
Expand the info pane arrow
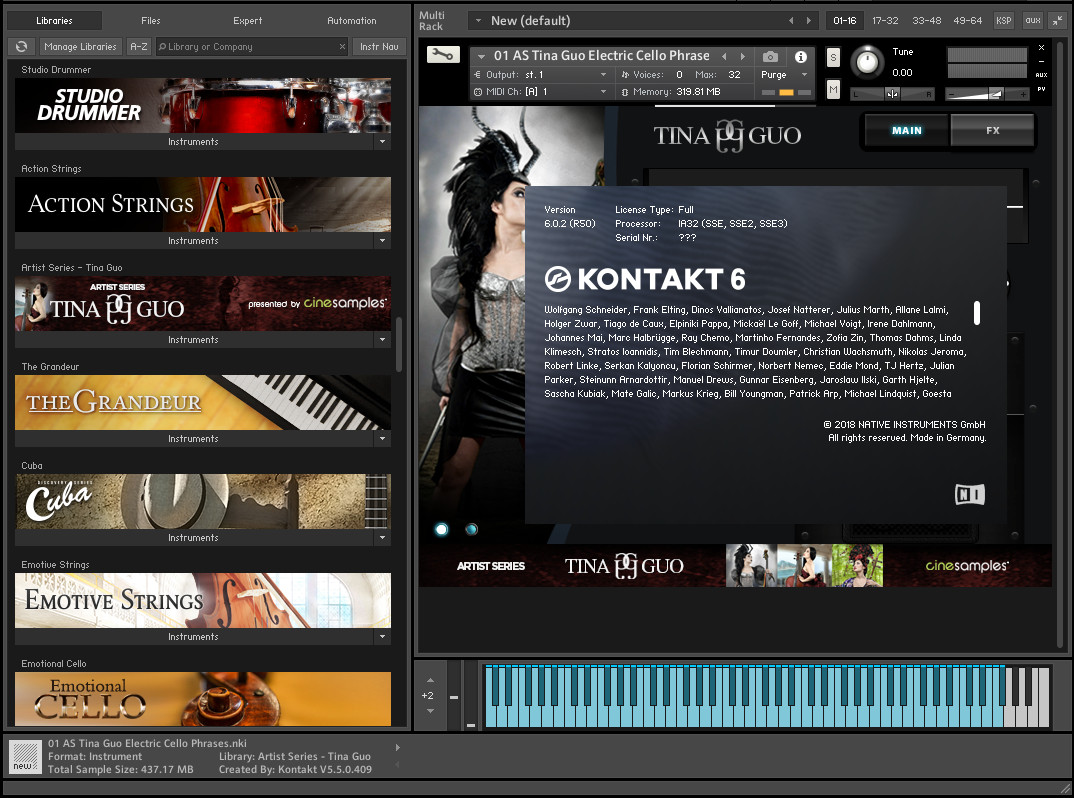[397, 747]
